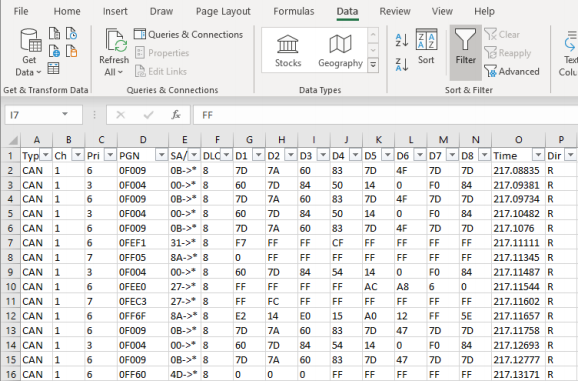Open Existing Connections icon
578x382 pixels.
72,51
